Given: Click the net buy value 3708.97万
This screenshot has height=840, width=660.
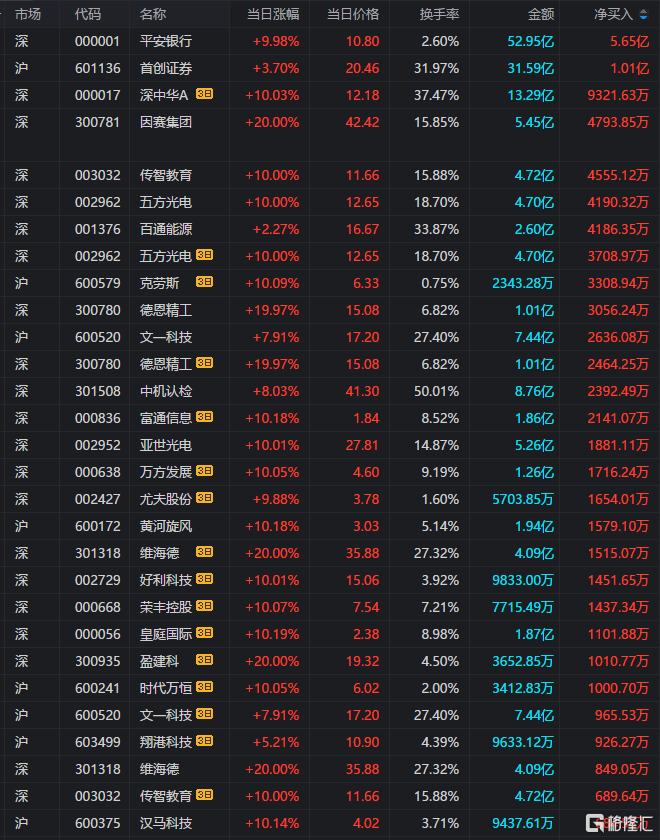Looking at the screenshot, I should click(618, 256).
